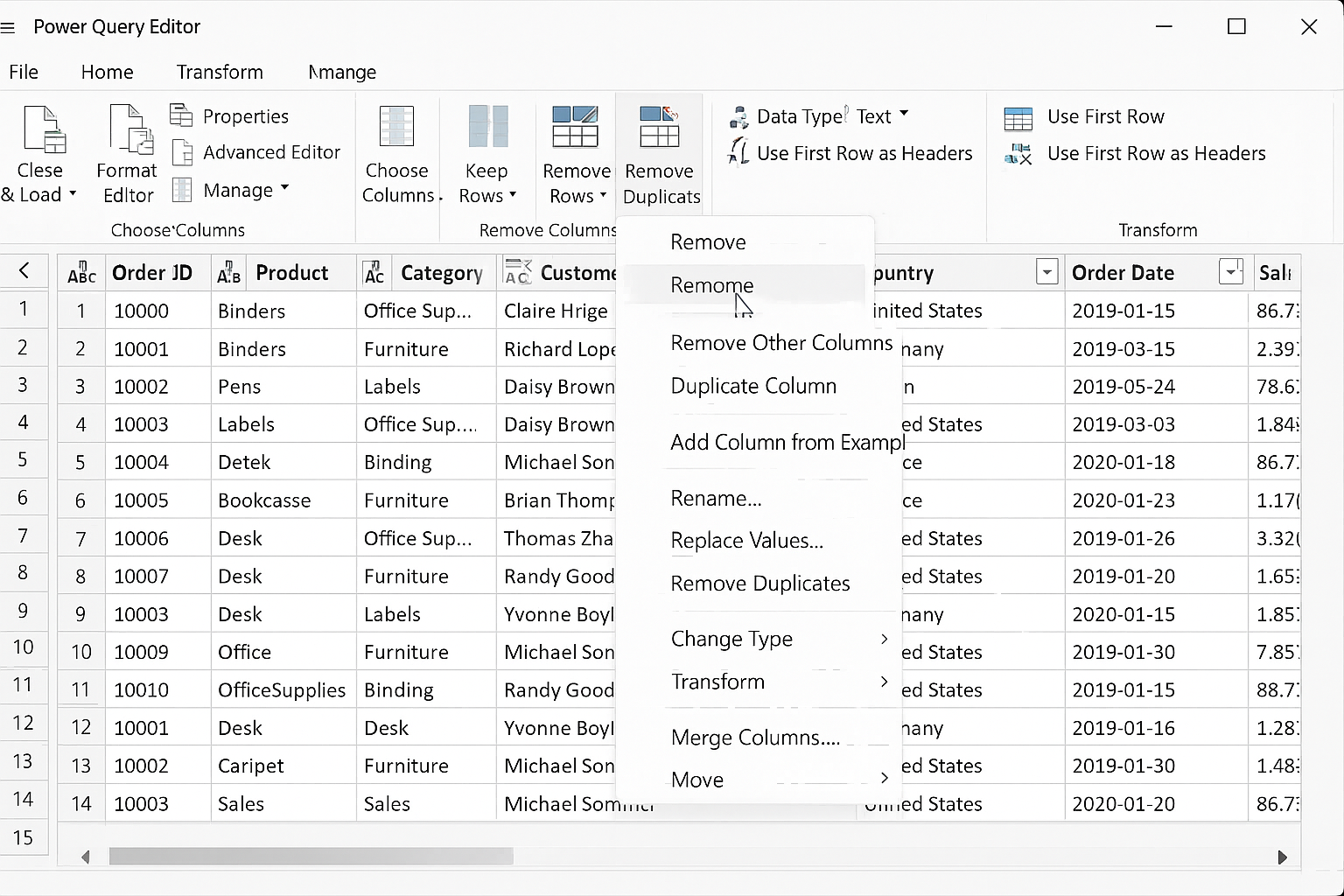The height and width of the screenshot is (896, 1344).
Task: Click the Properties icon in ribbon
Action: tap(181, 115)
